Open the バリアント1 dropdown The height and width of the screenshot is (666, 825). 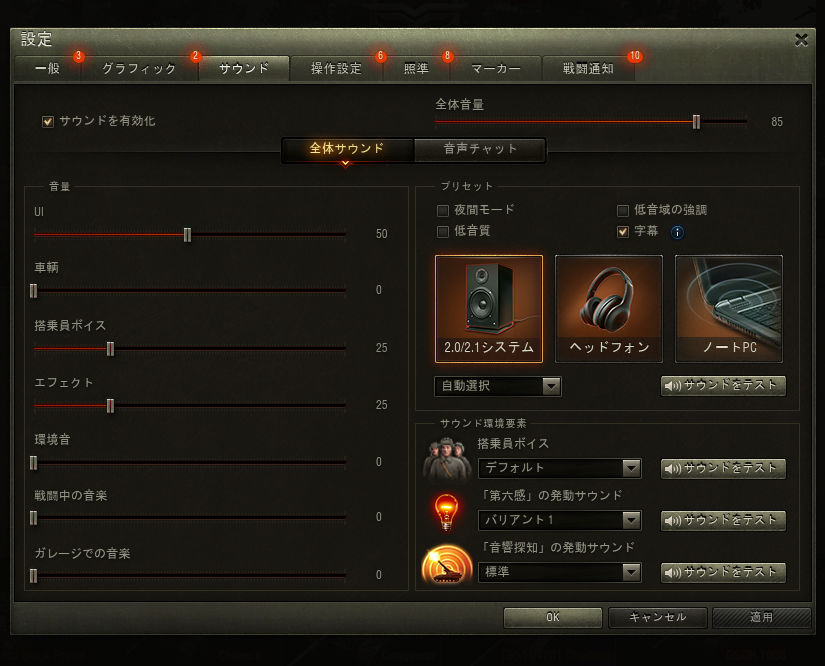point(559,520)
